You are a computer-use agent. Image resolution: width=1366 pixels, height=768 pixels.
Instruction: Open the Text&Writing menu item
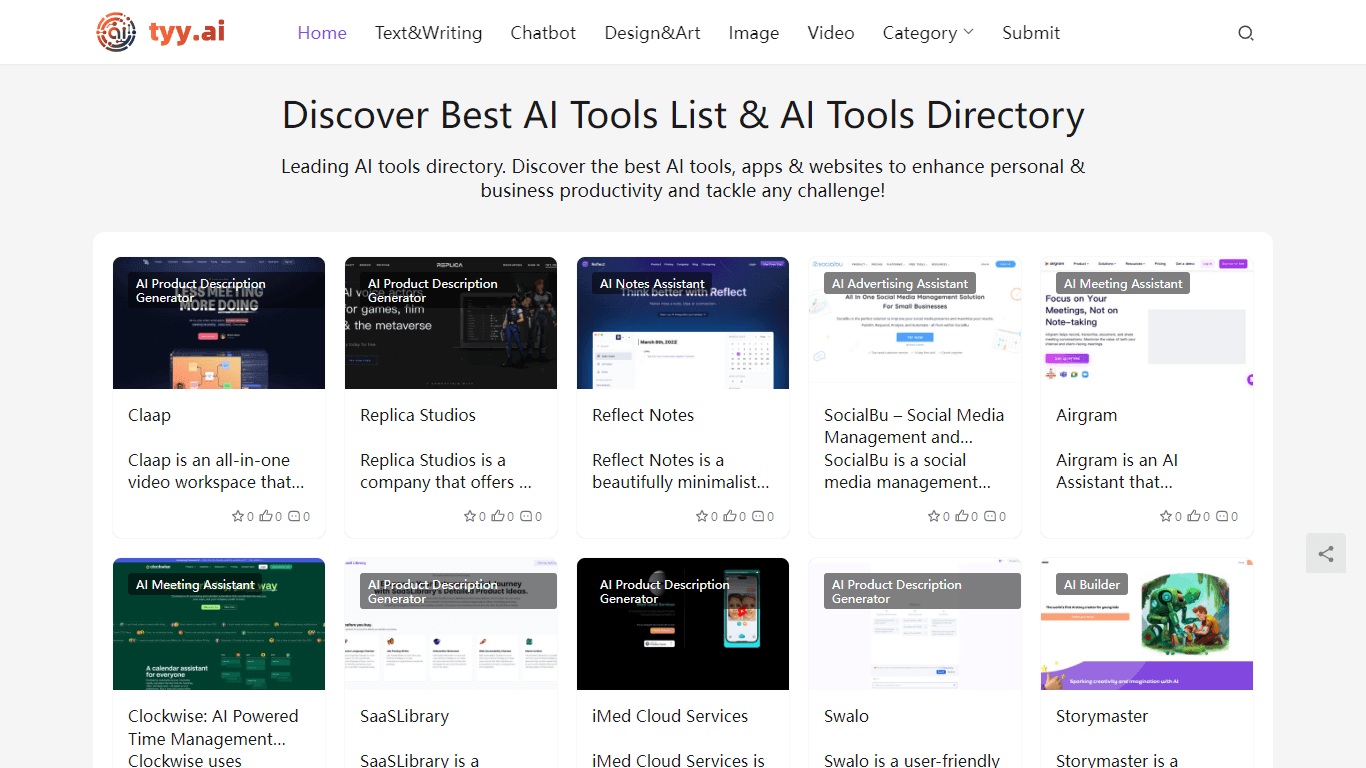tap(429, 33)
